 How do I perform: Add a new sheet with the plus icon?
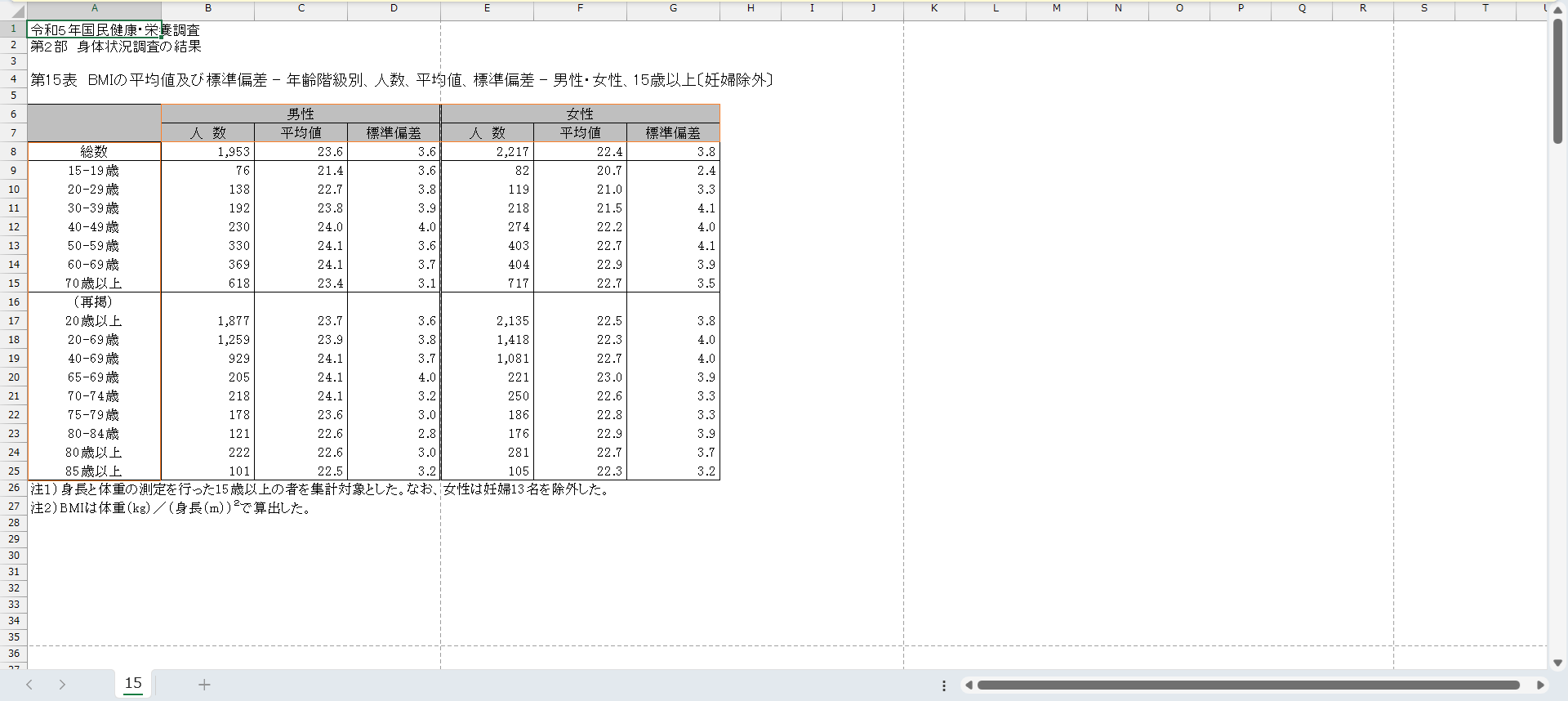tap(204, 685)
